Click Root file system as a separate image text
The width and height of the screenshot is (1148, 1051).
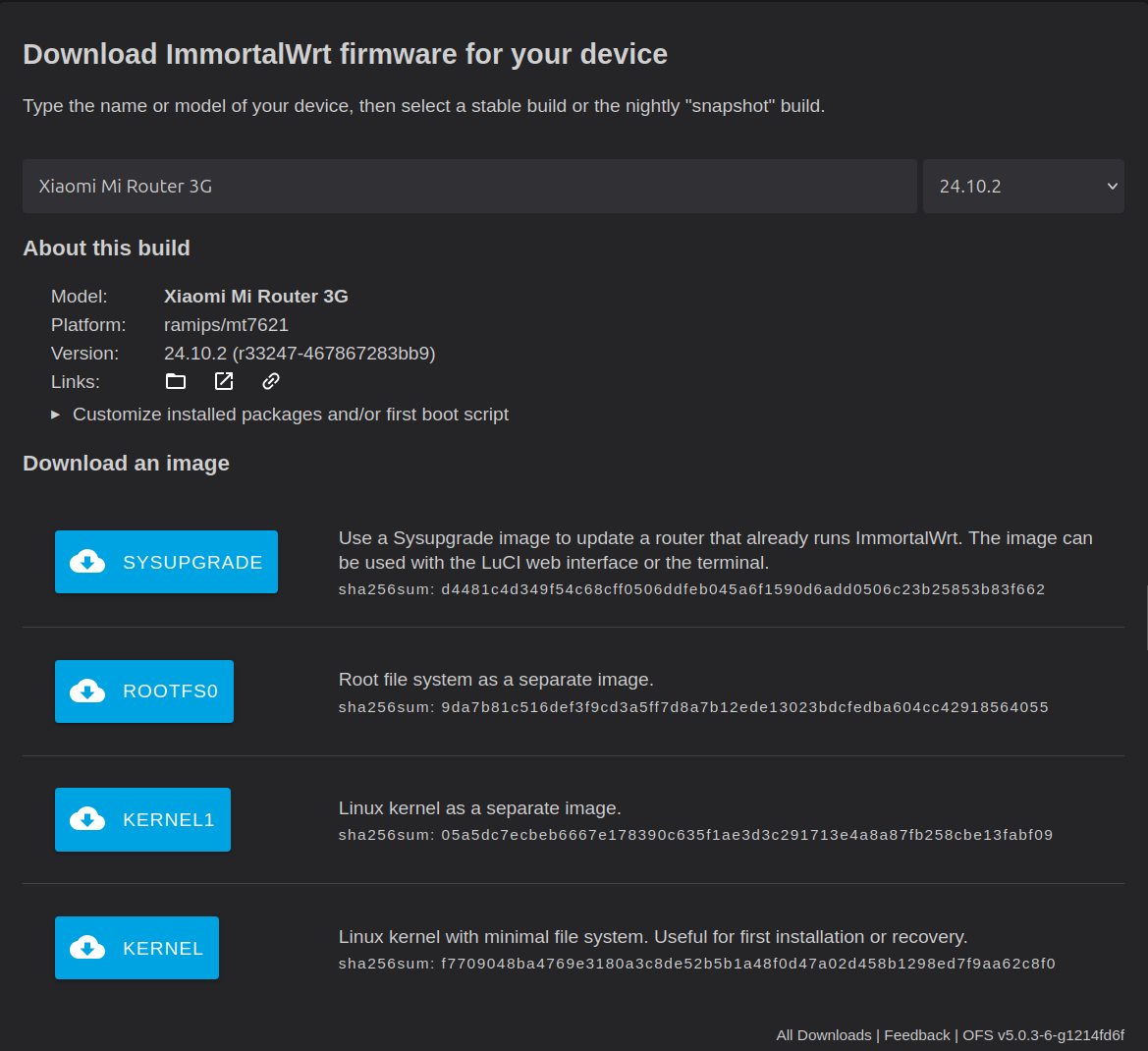coord(496,680)
